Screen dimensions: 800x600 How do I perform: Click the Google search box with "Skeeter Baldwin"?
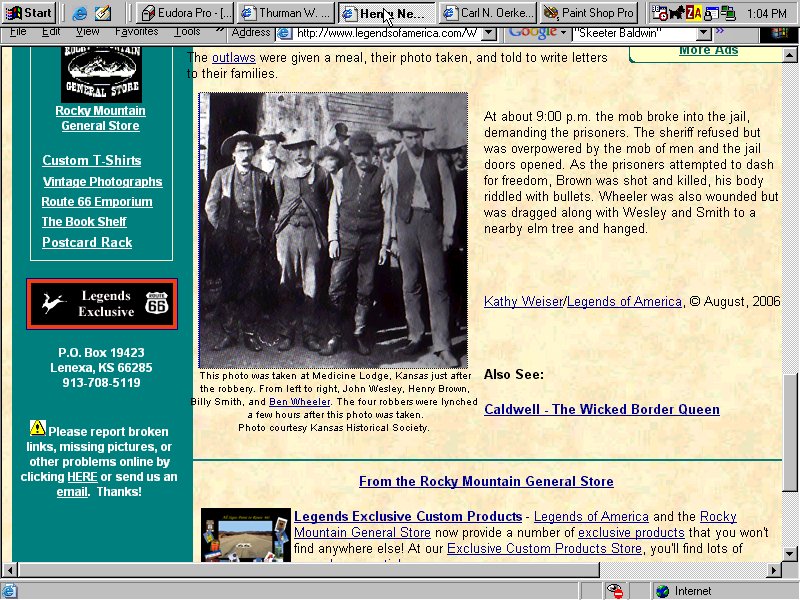tap(635, 34)
